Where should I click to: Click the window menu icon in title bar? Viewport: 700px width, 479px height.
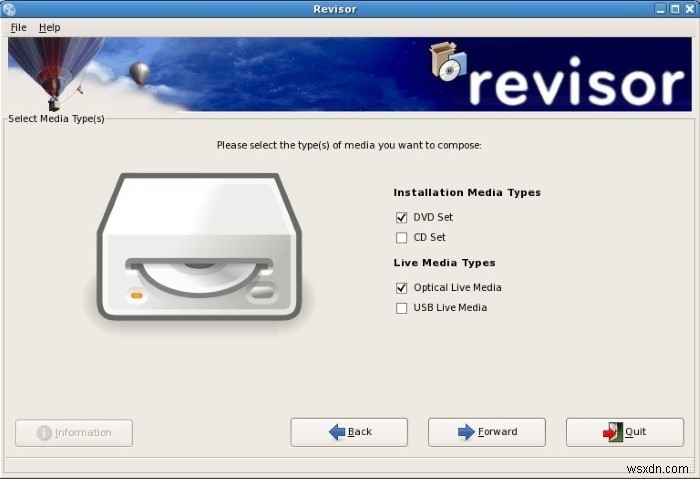pyautogui.click(x=9, y=9)
